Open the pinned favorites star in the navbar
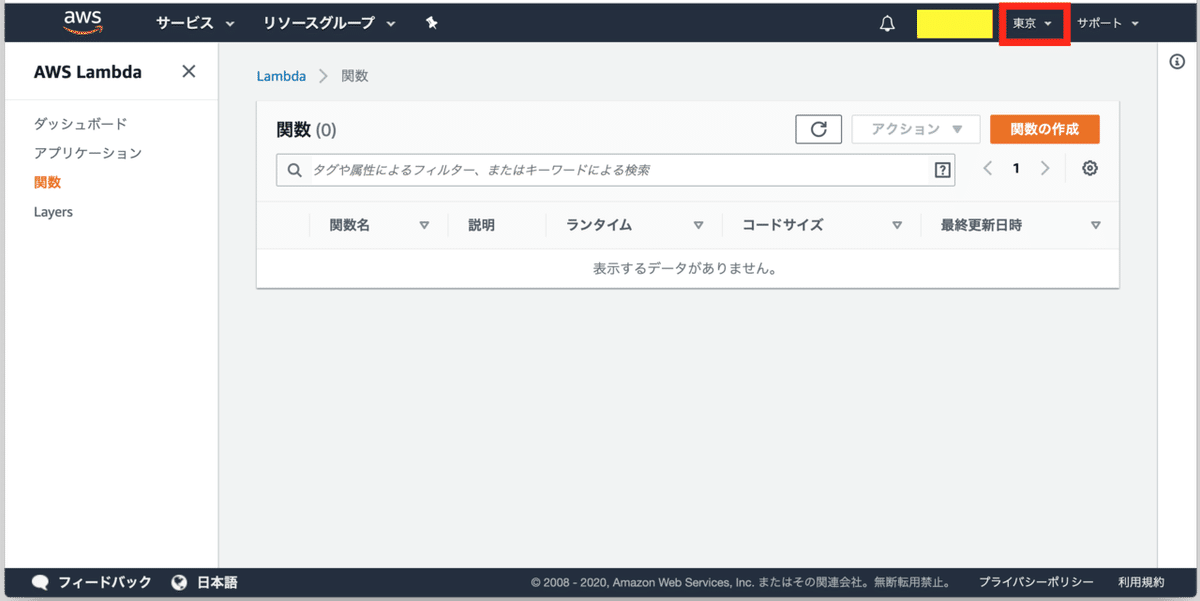This screenshot has height=601, width=1200. pos(431,22)
